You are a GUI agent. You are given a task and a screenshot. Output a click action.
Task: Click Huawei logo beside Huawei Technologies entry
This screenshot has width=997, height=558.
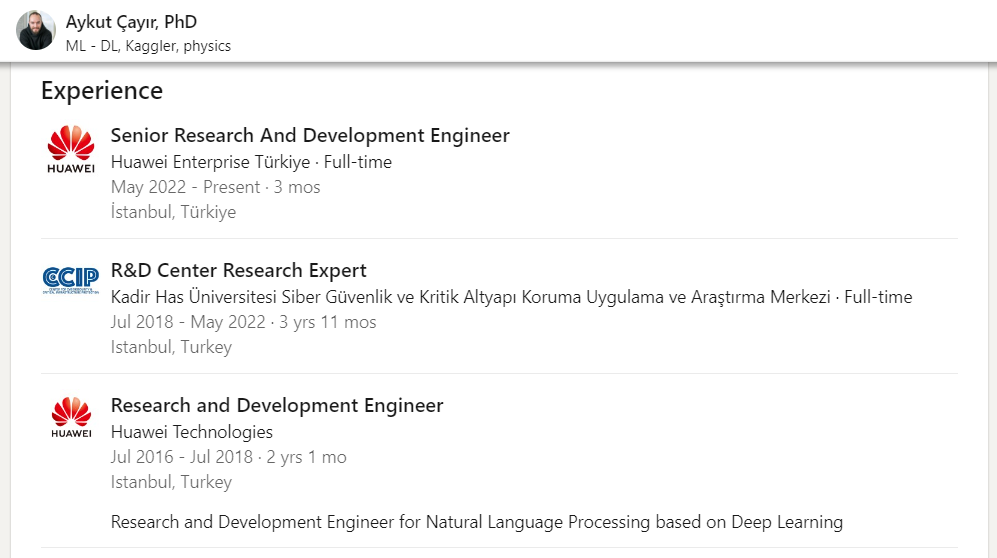71,418
